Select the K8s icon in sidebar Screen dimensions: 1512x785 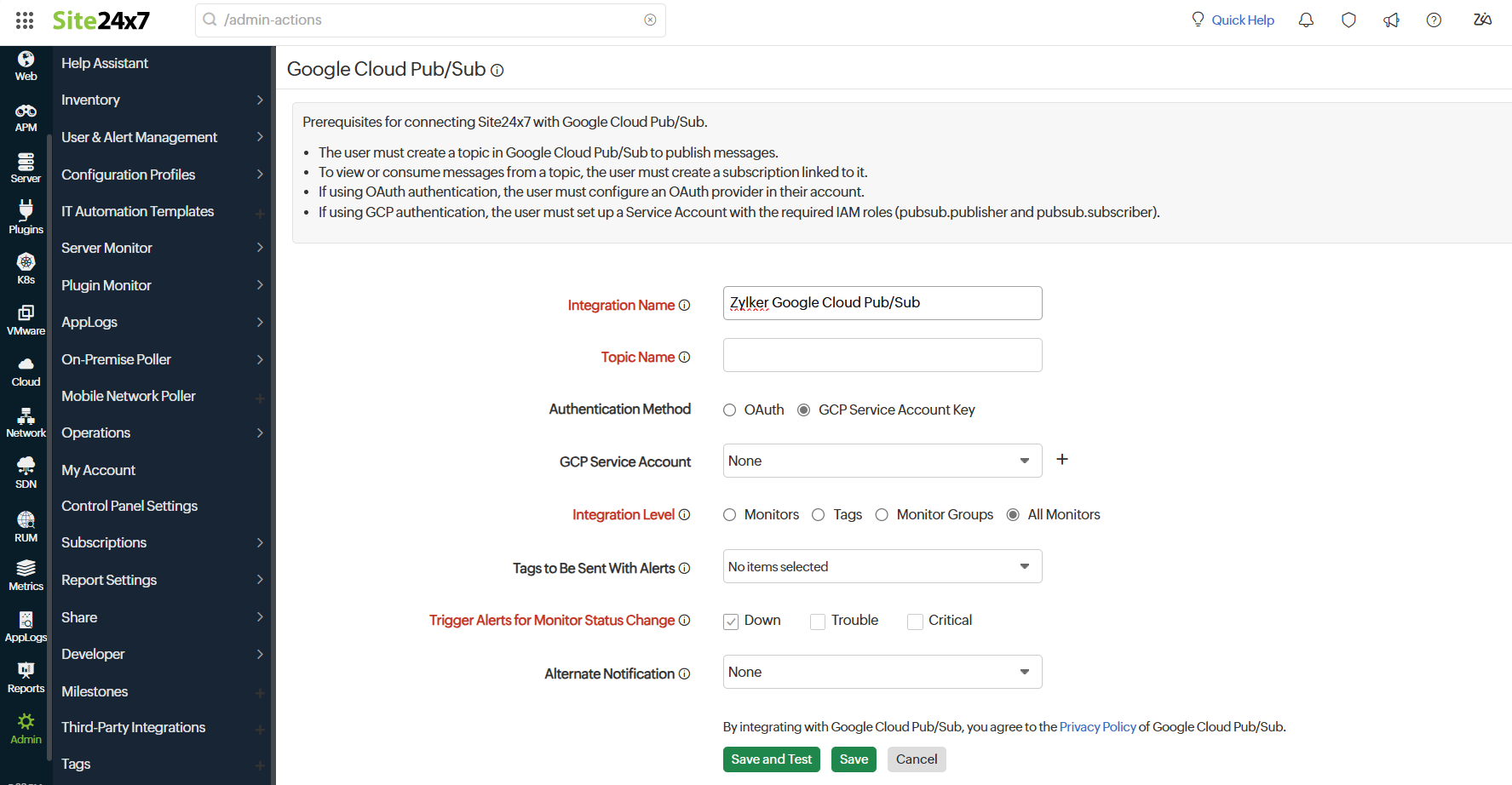tap(26, 268)
